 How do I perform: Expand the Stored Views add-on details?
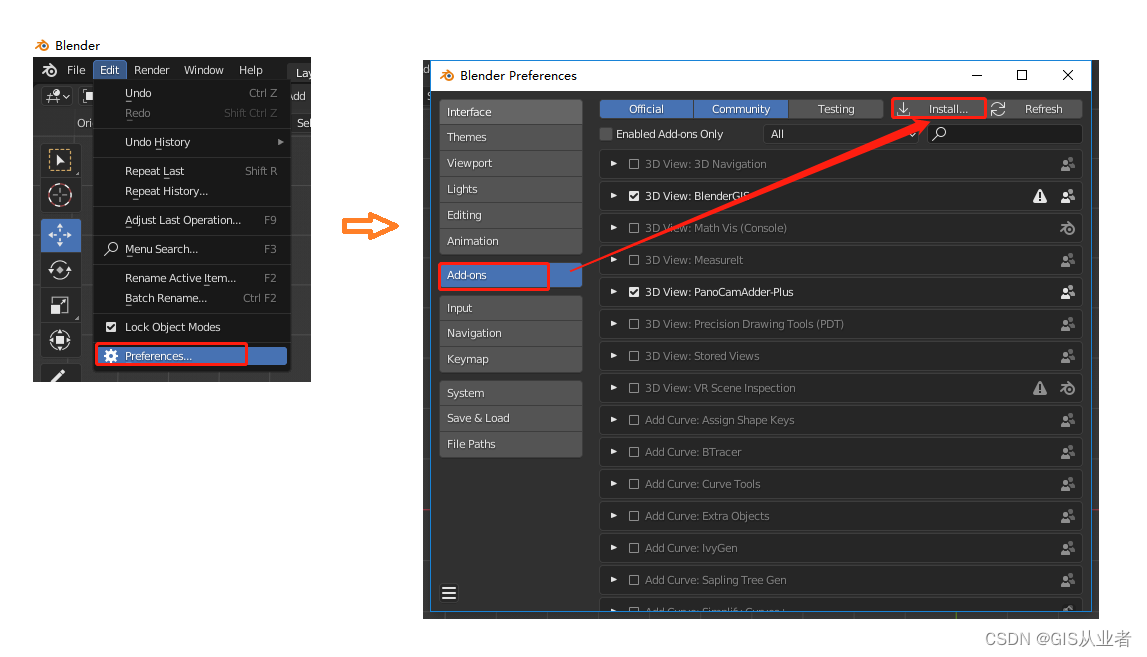coord(614,356)
